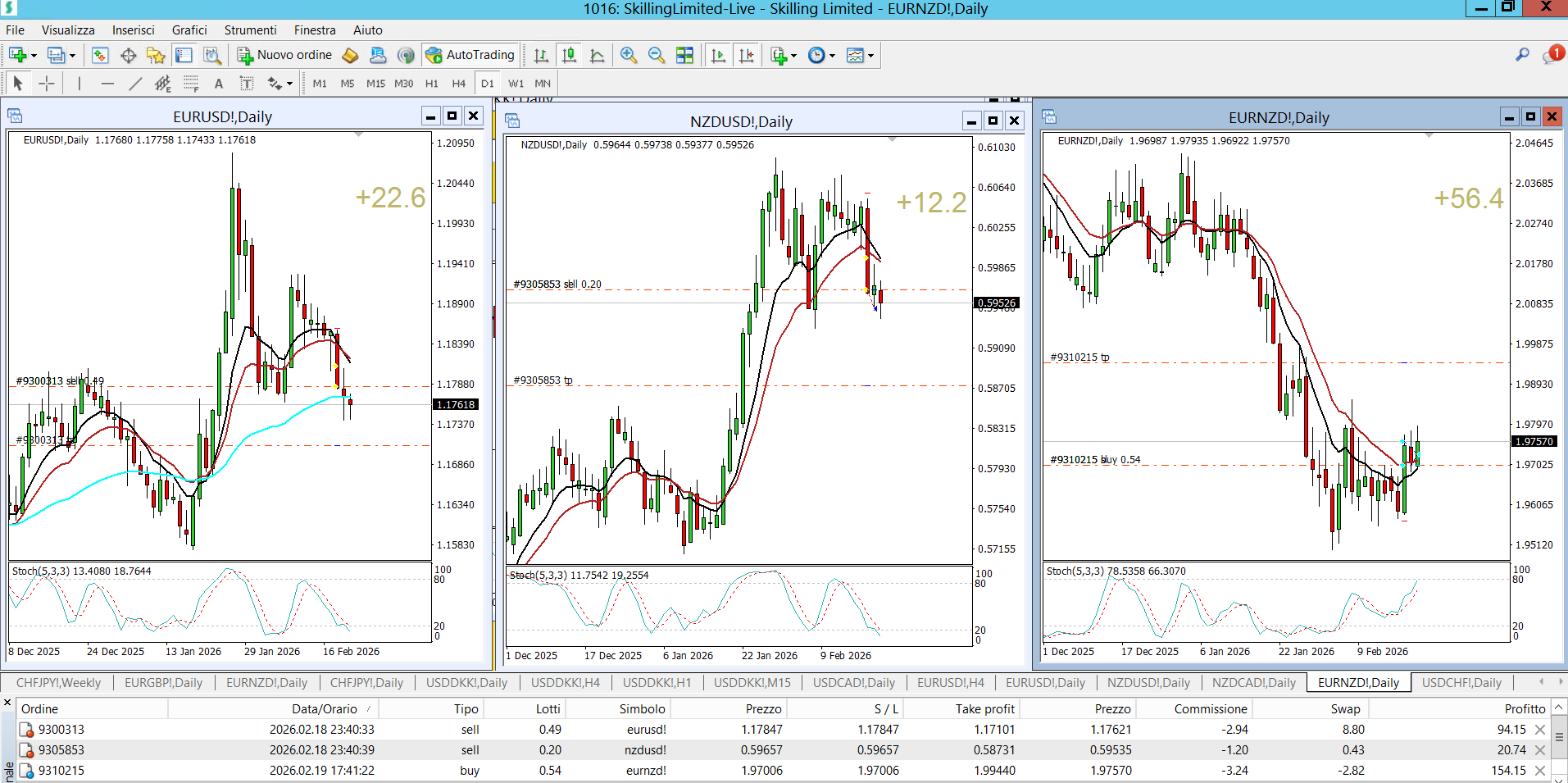Viewport: 1568px width, 783px height.
Task: Open the templates dropdown arrow
Action: point(870,56)
